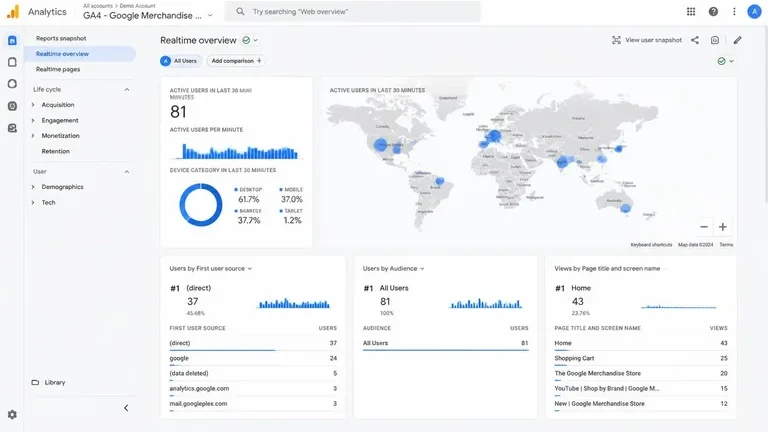Click the North America map bubble
Viewport: 768px width, 432px height.
381,144
